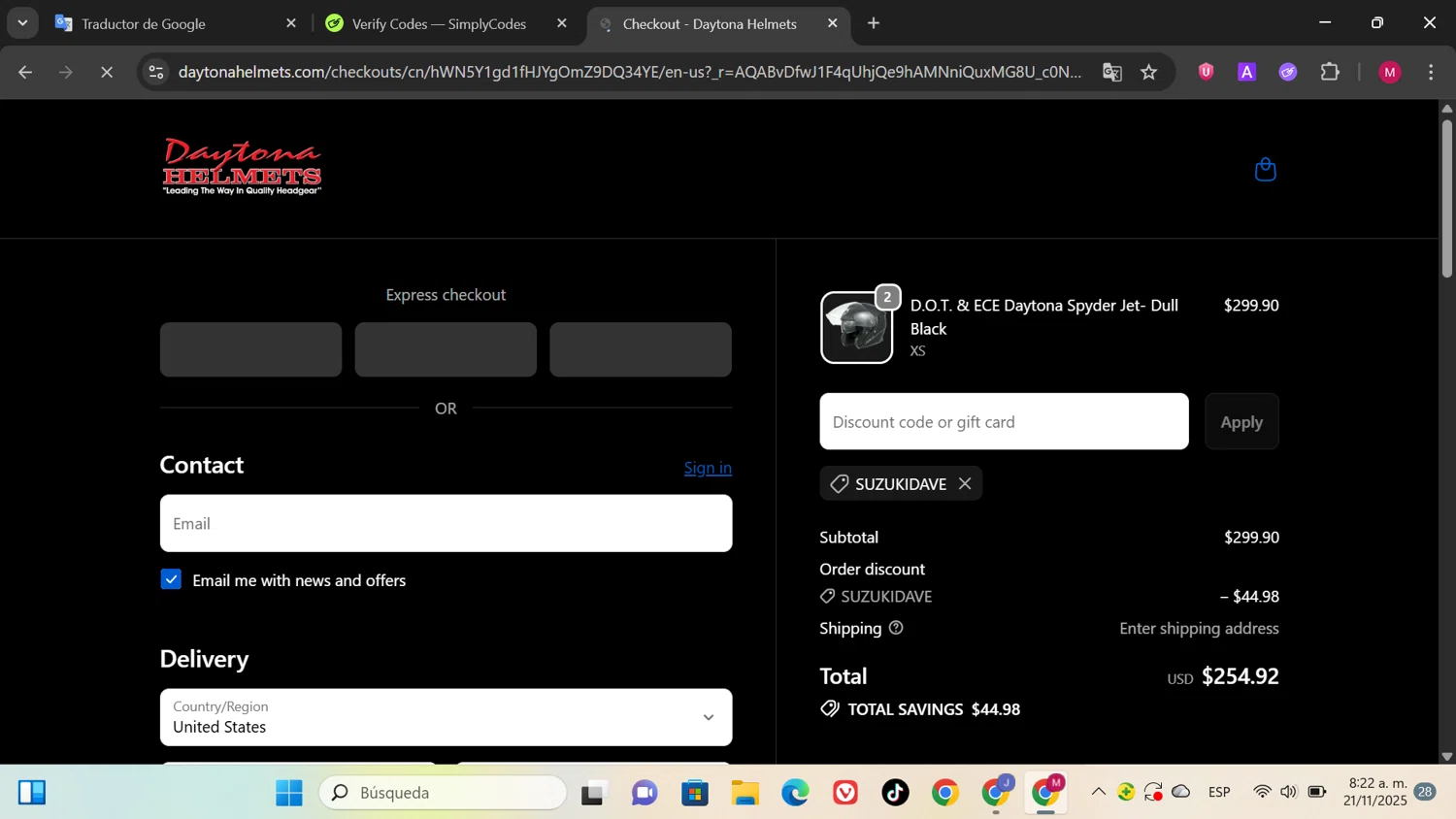Open the Extensions puzzle icon
Image resolution: width=1456 pixels, height=819 pixels.
[x=1330, y=72]
